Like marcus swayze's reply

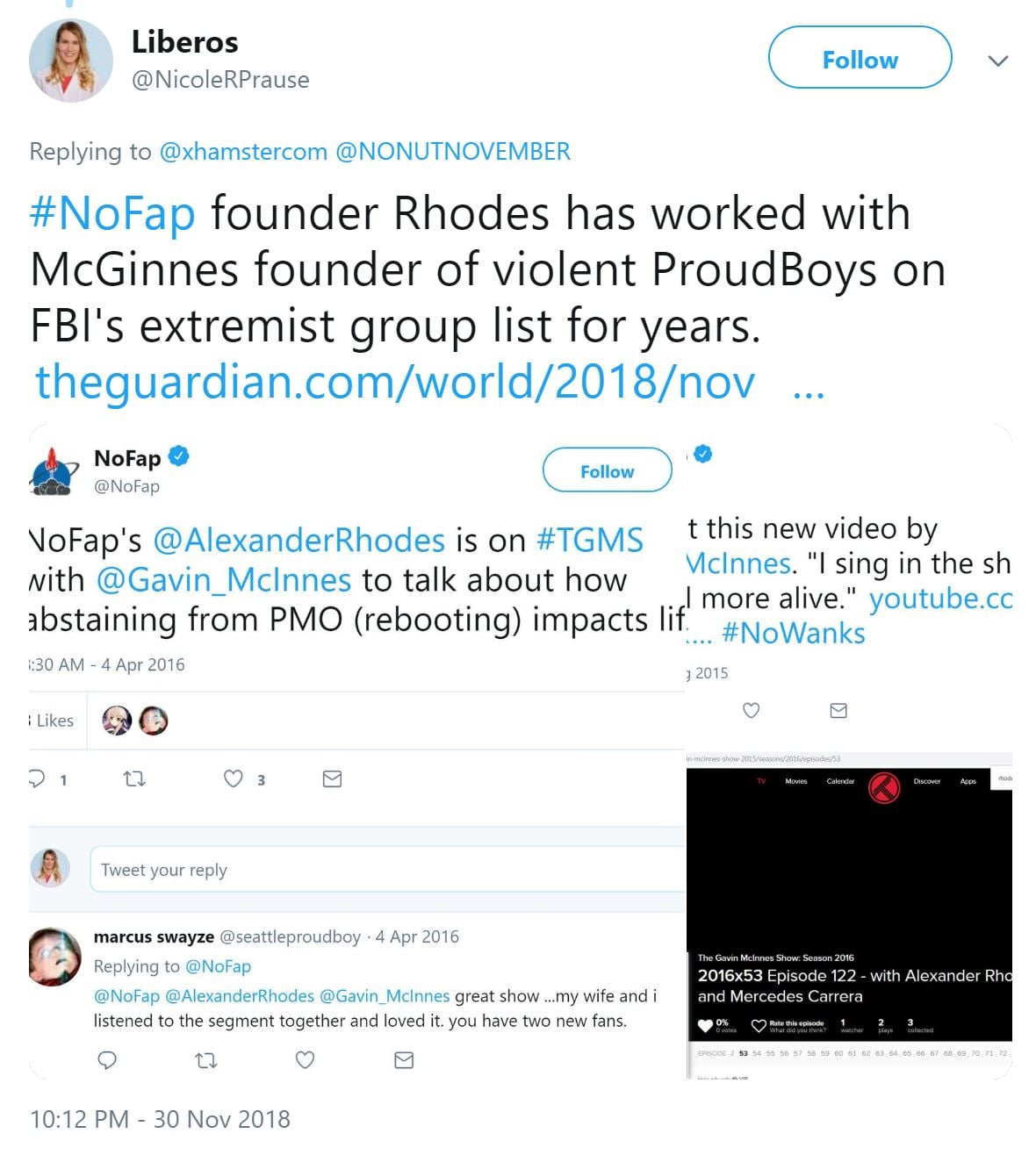[x=305, y=1060]
